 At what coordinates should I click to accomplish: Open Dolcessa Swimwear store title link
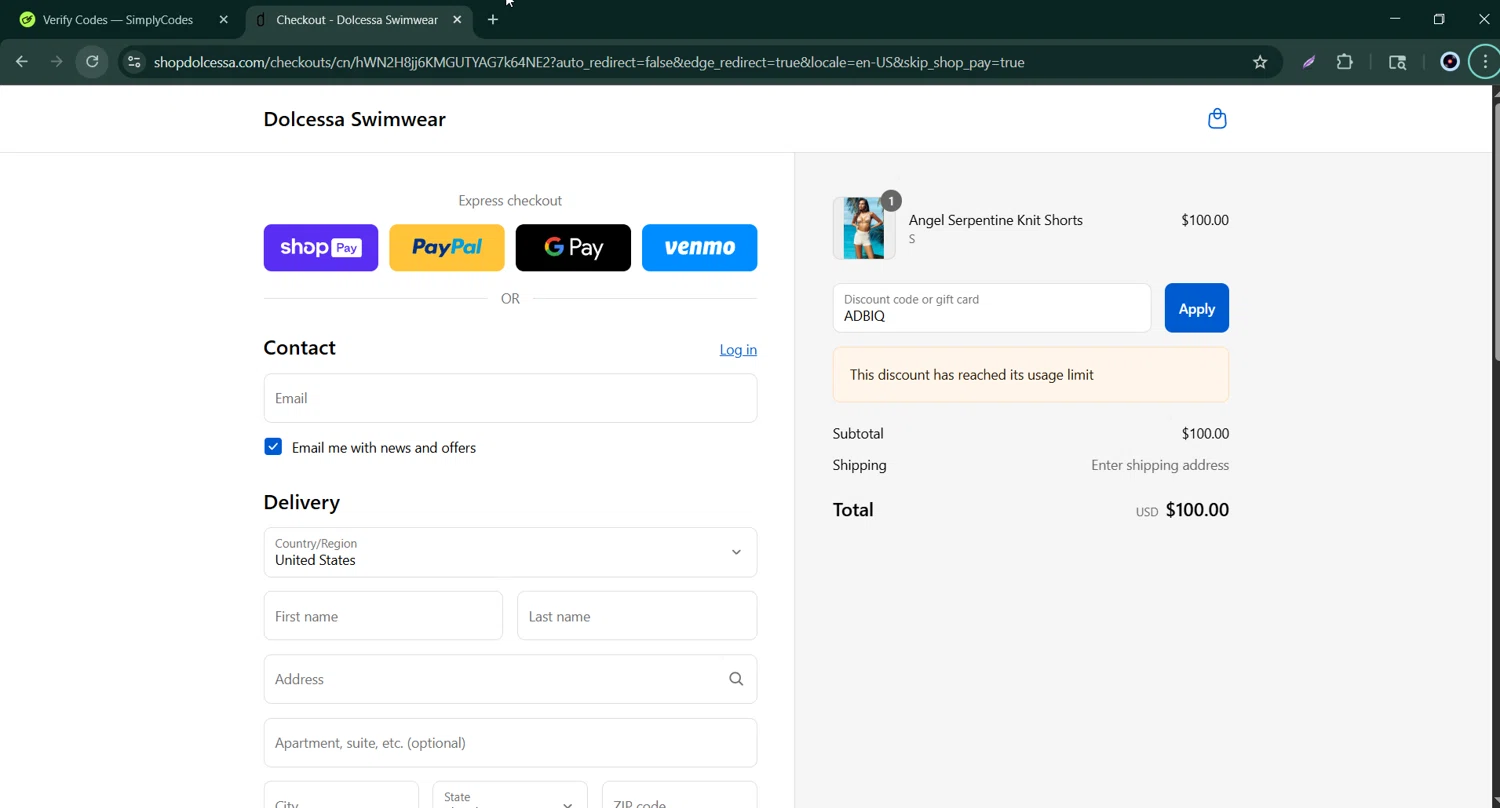tap(354, 119)
